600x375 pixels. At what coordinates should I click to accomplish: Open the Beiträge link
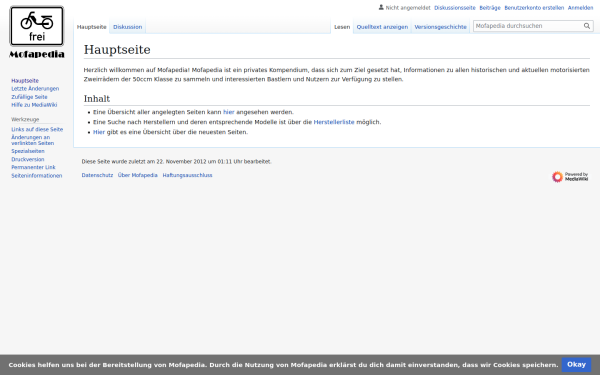[x=490, y=8]
